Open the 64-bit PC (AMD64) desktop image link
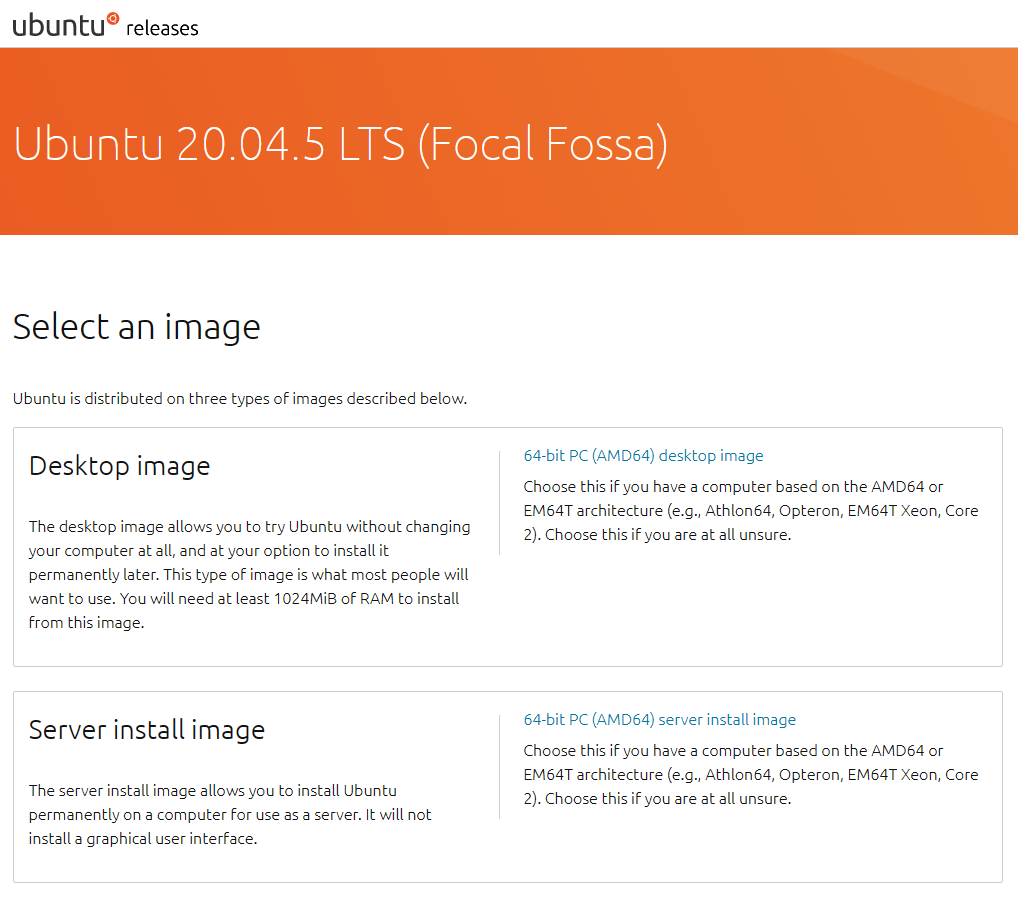This screenshot has height=907, width=1018. [x=643, y=456]
